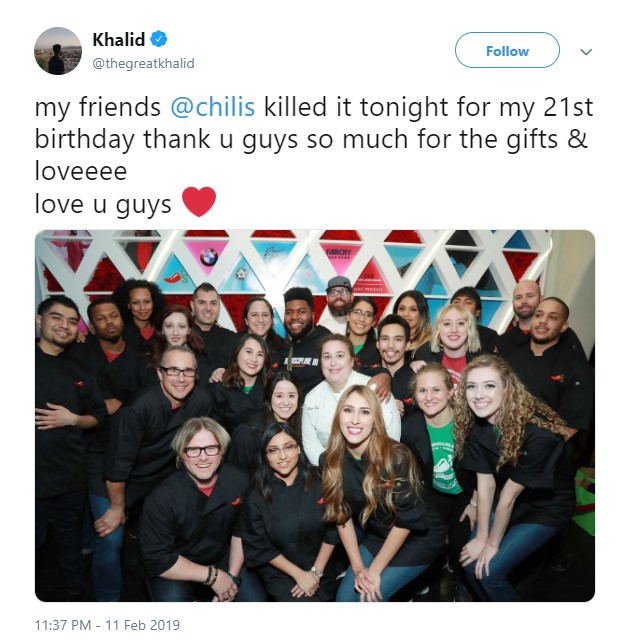Open the attached group photo
Screen dimensions: 623x640
click(315, 416)
